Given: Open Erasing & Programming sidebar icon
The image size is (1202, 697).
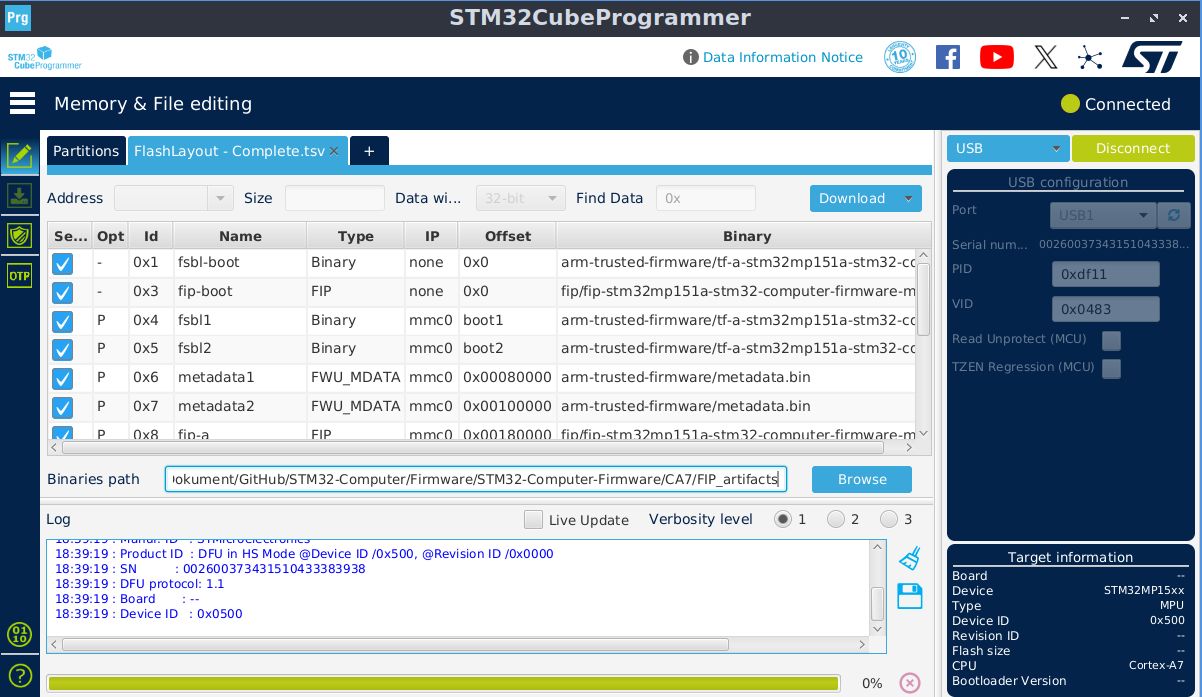Looking at the screenshot, I should [x=19, y=196].
